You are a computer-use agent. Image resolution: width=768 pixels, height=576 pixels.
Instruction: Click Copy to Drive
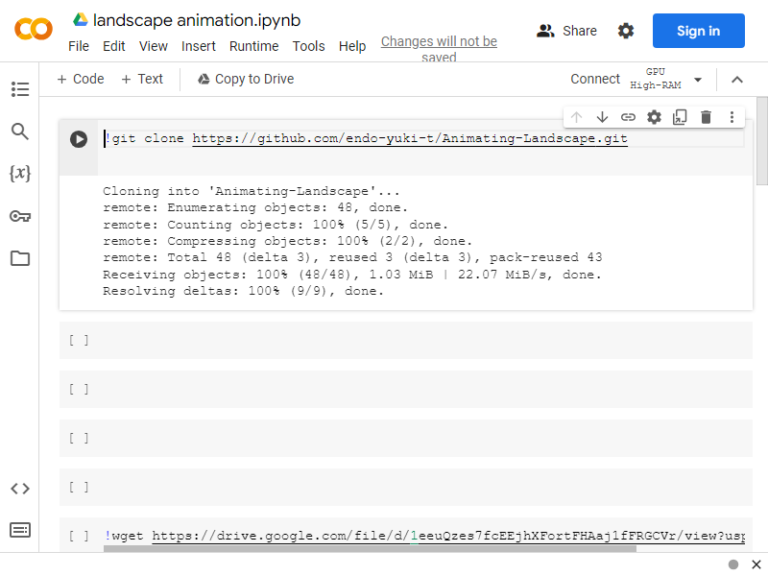pyautogui.click(x=246, y=79)
